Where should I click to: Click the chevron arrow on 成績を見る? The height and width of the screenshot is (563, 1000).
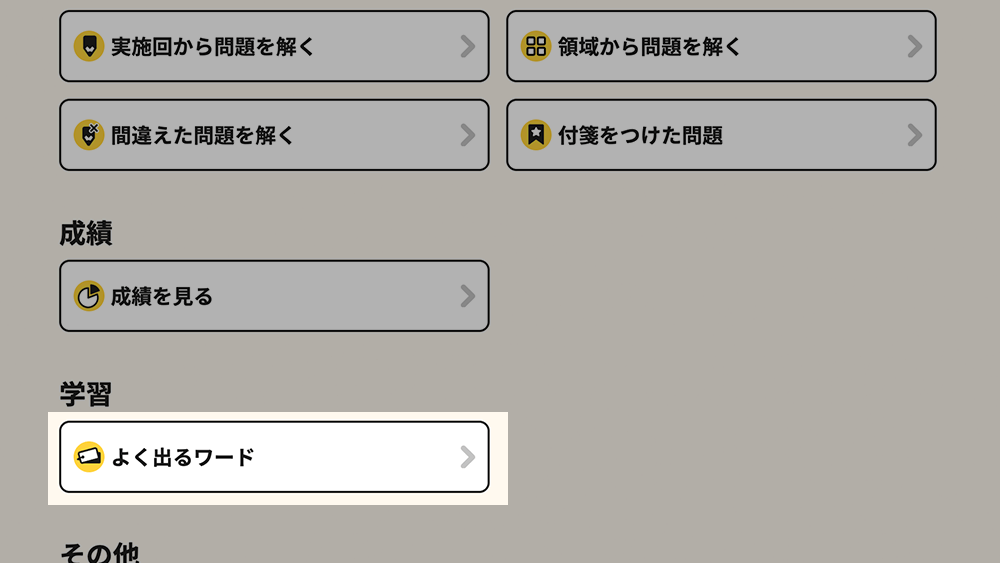pos(467,296)
